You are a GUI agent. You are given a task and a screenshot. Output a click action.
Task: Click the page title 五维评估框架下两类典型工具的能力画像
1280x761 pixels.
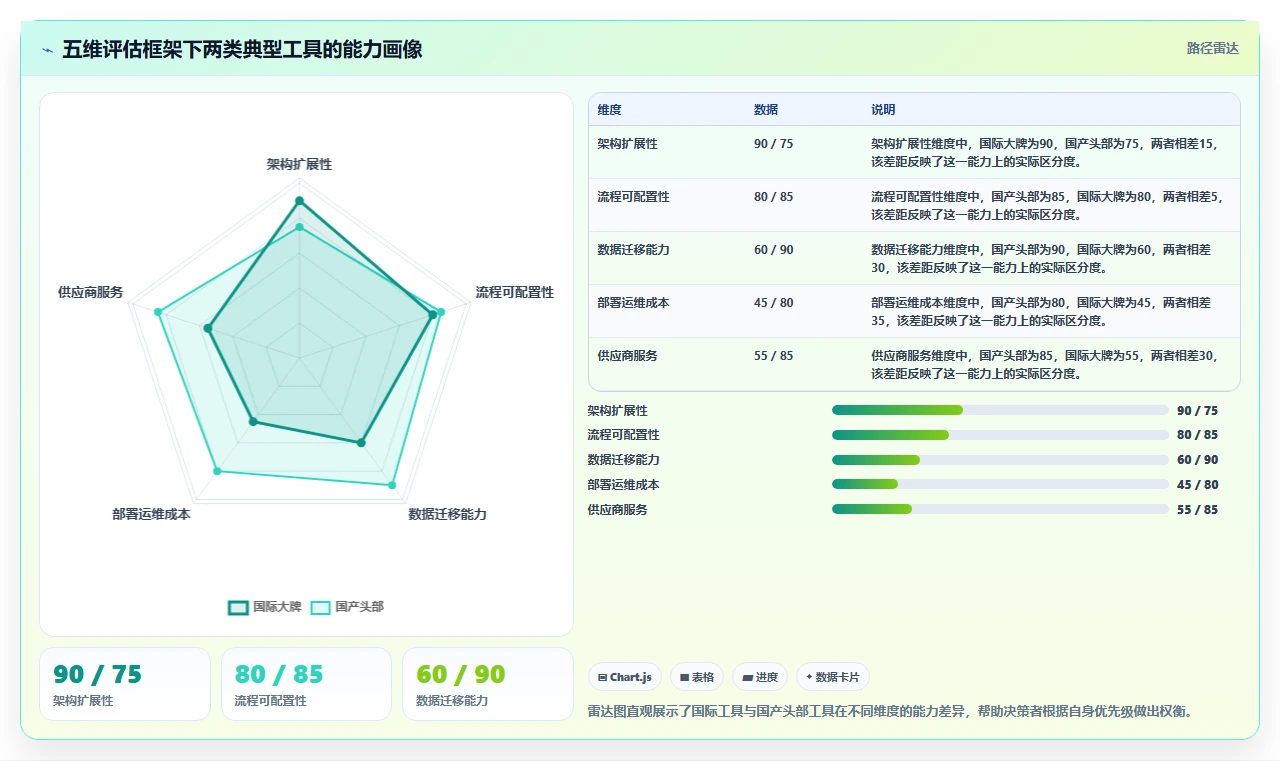[x=242, y=49]
